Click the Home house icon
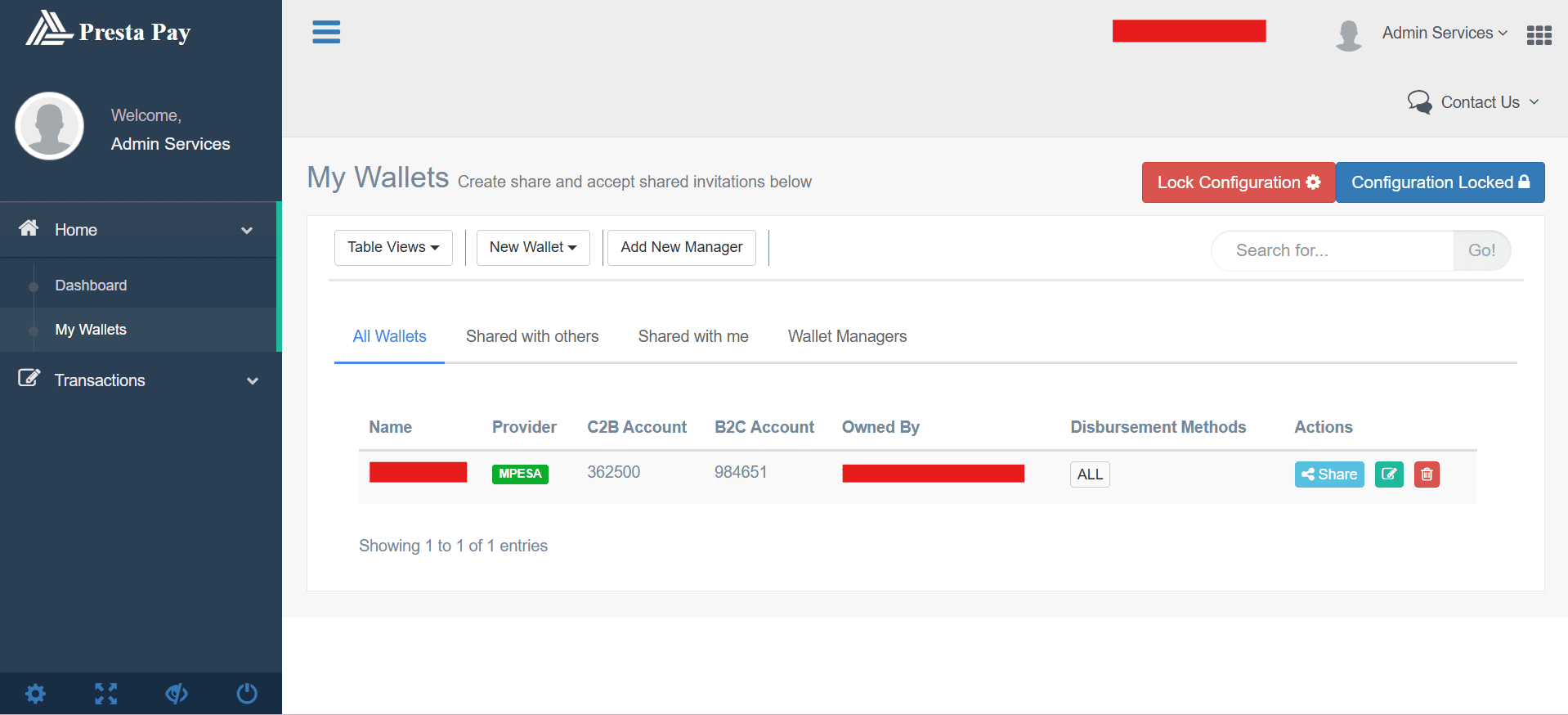1568x715 pixels. (x=29, y=228)
